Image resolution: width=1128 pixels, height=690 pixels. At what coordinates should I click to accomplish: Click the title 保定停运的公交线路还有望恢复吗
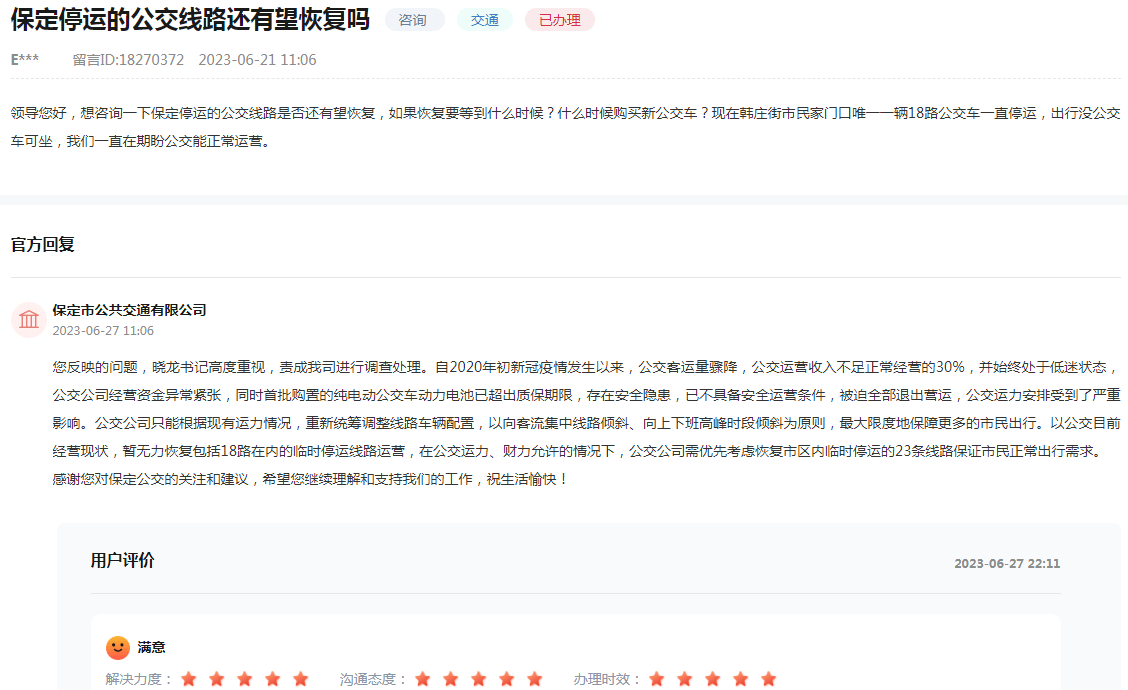coord(190,19)
